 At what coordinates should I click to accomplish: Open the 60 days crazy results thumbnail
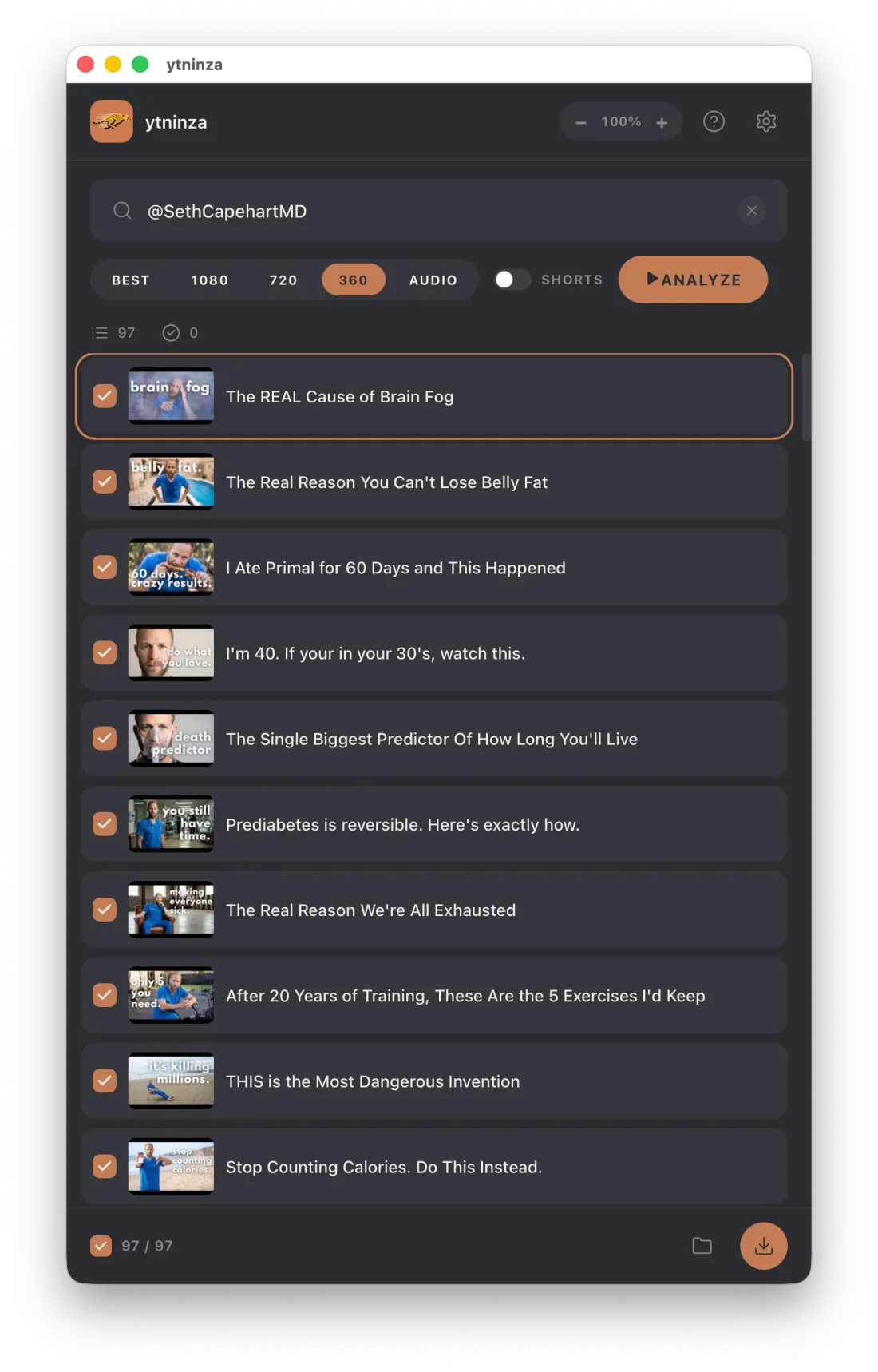(x=171, y=567)
